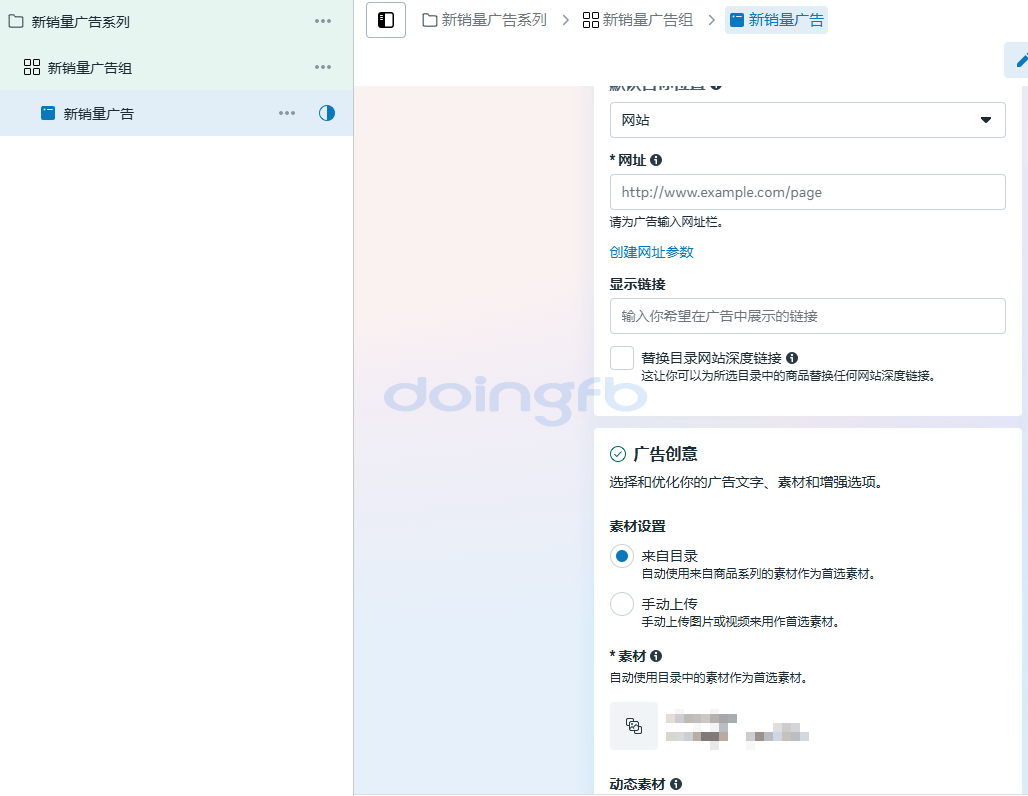1028x796 pixels.
Task: Click the catalog creative thumbnail icon
Action: [x=633, y=726]
